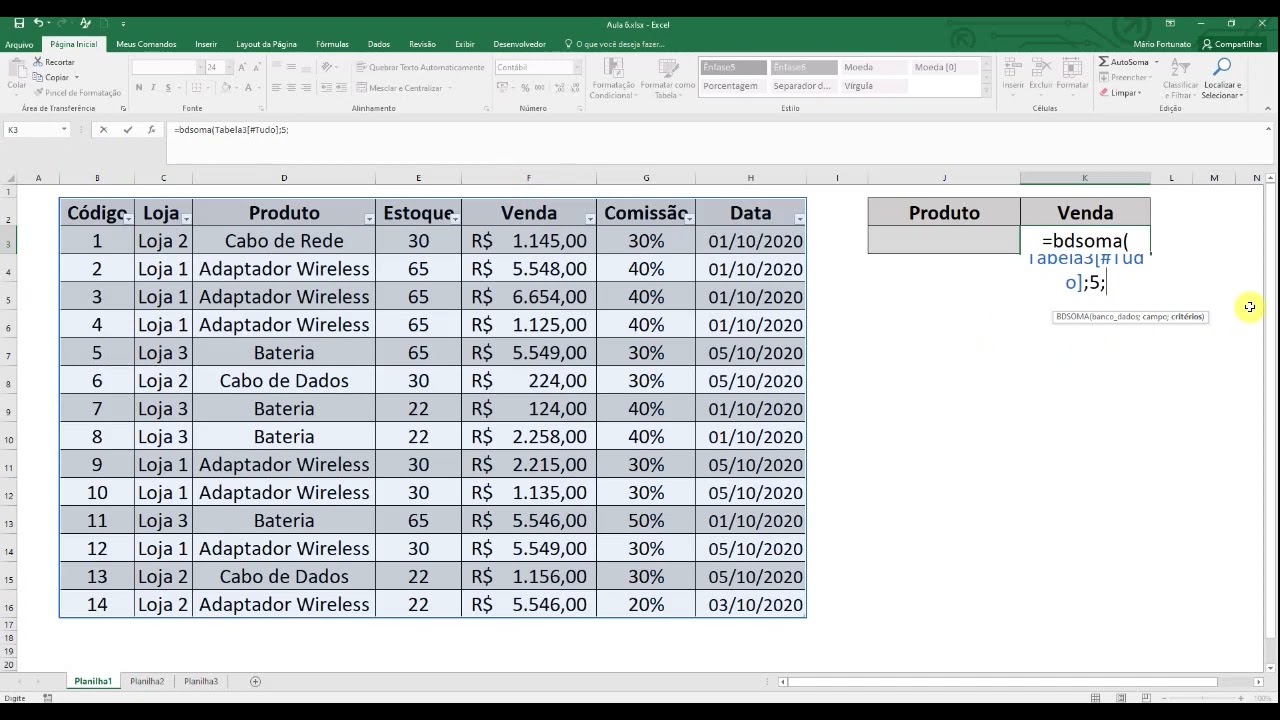Viewport: 1280px width, 720px height.
Task: Open the Venda column filter dropdown
Action: pos(590,218)
